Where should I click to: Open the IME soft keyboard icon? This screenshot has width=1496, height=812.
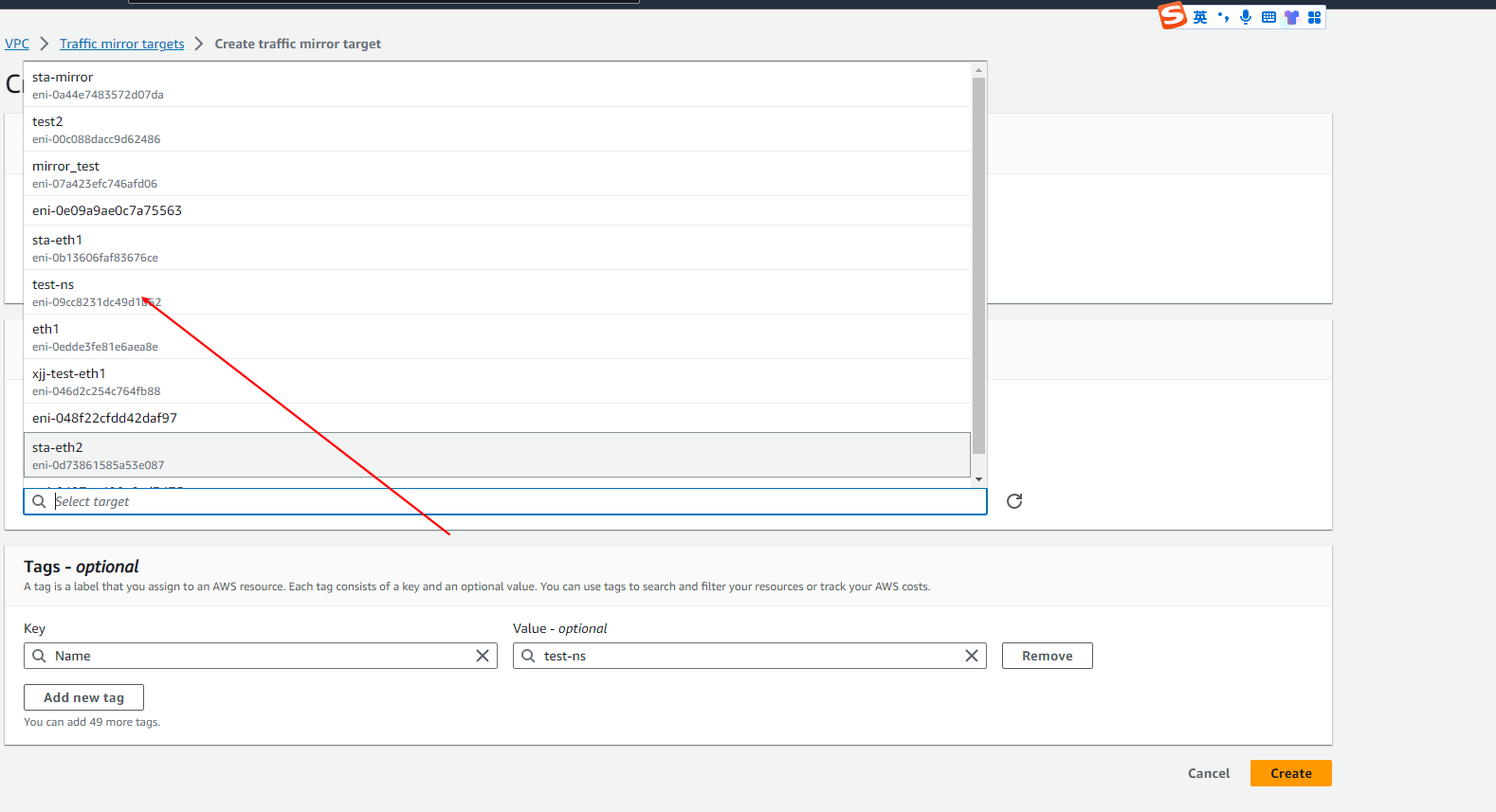[1268, 17]
